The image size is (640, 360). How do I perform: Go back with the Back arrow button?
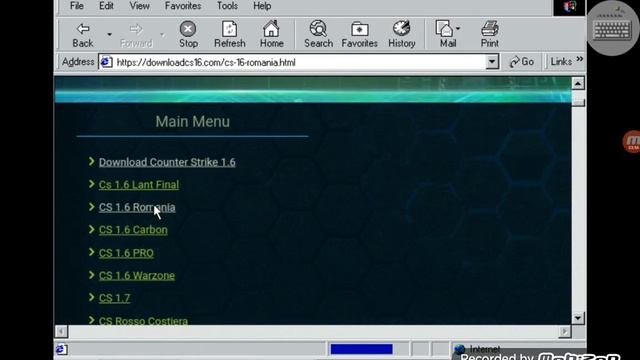pos(83,35)
